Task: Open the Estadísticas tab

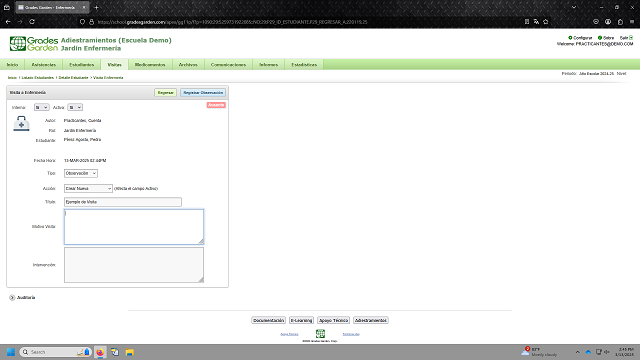Action: point(304,64)
